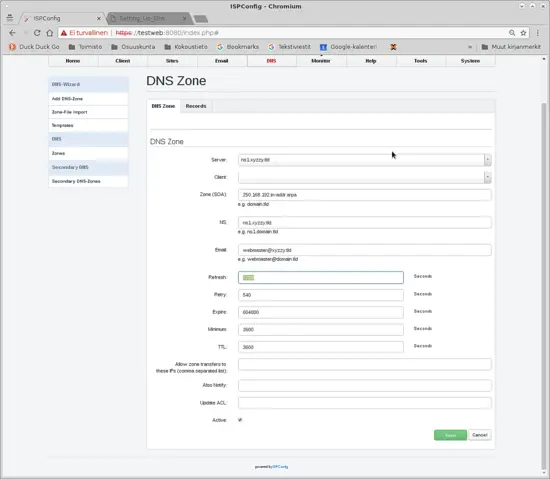Click the Also Notify field

364,385
